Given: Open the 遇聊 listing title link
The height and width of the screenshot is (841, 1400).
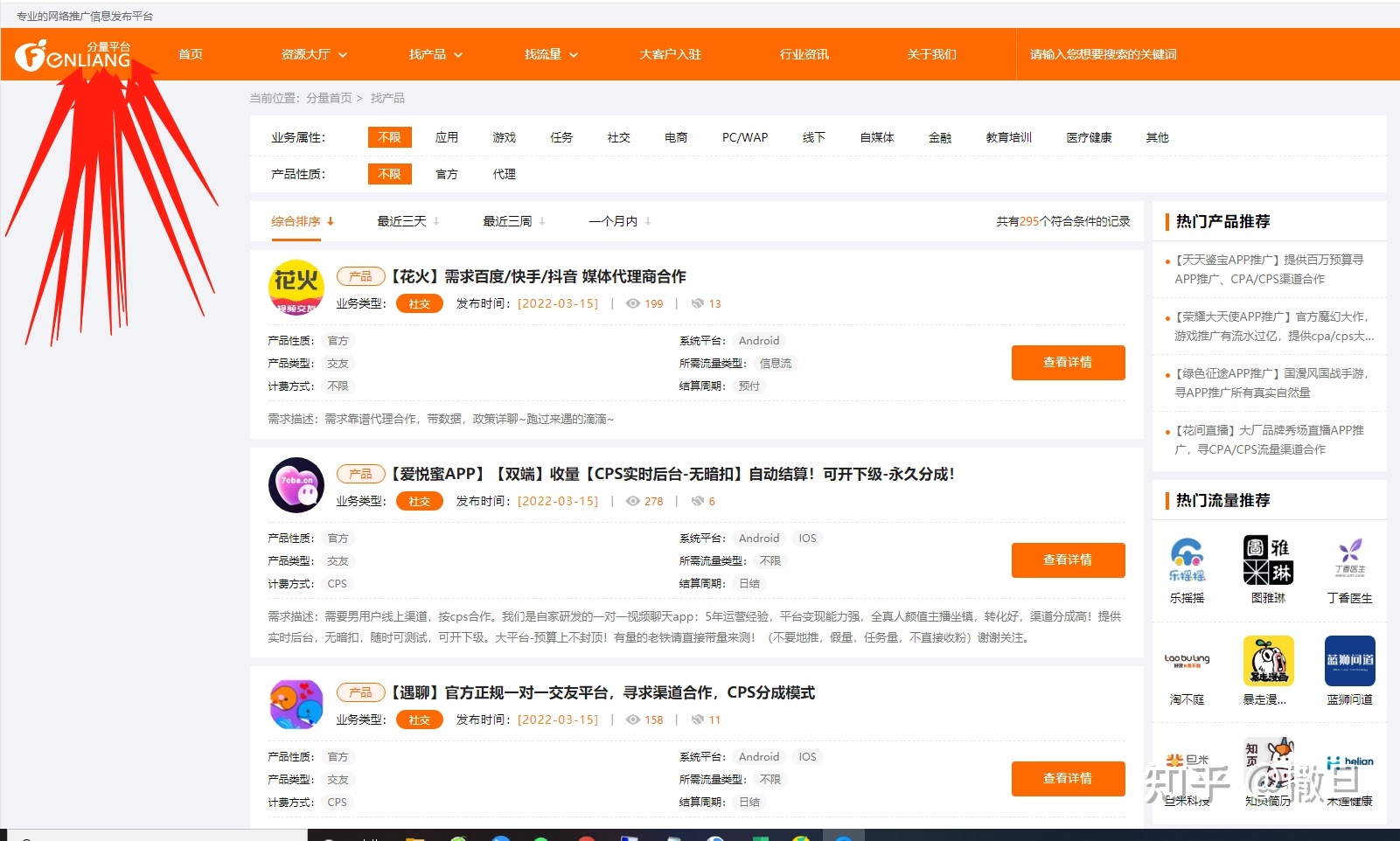Looking at the screenshot, I should point(602,692).
